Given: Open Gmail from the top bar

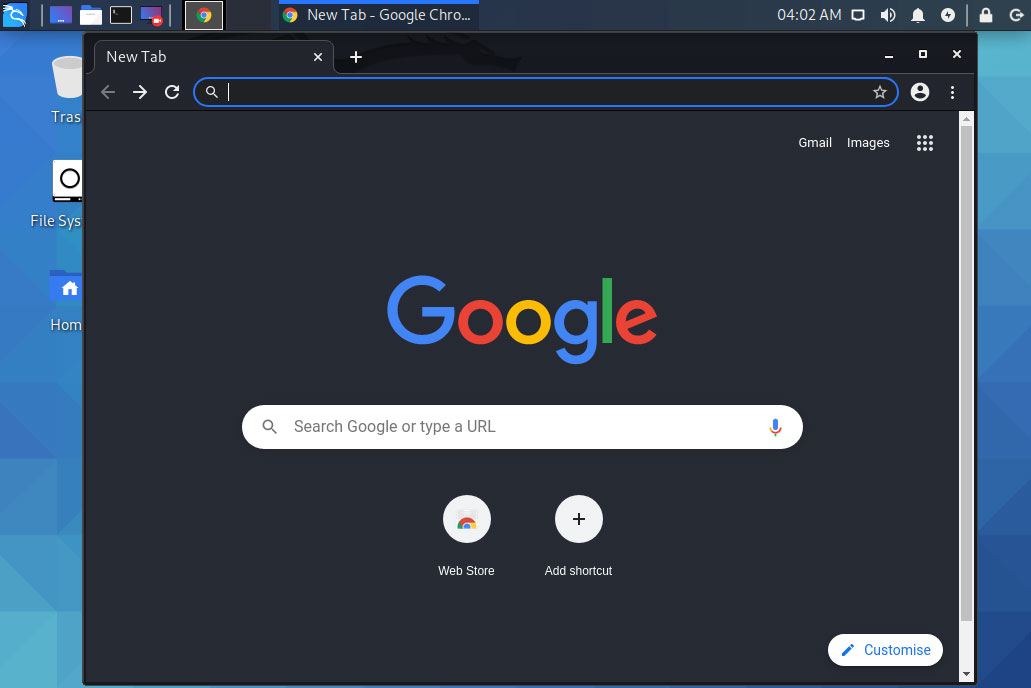Looking at the screenshot, I should click(815, 142).
